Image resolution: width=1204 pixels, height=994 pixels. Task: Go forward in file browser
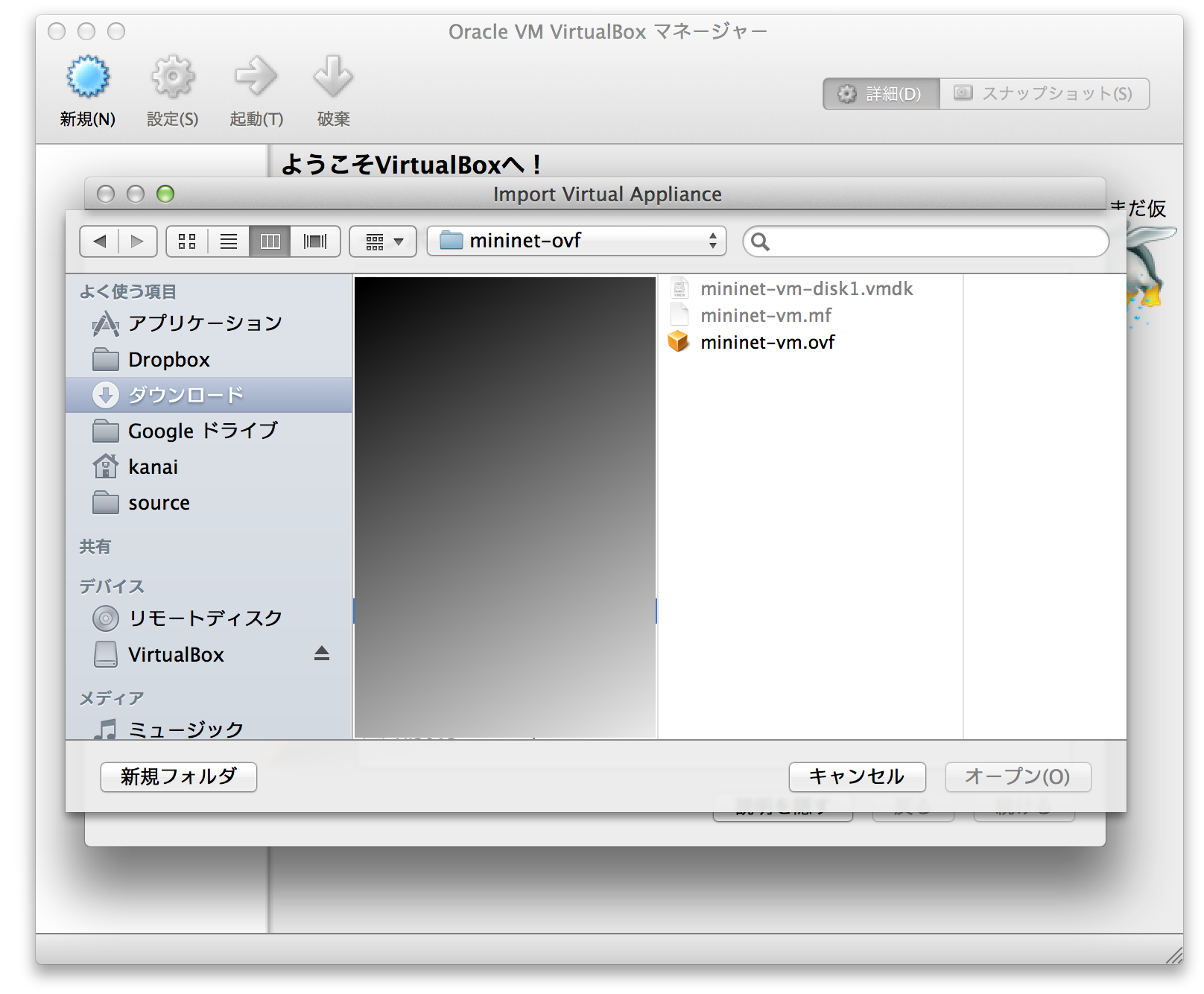point(137,241)
